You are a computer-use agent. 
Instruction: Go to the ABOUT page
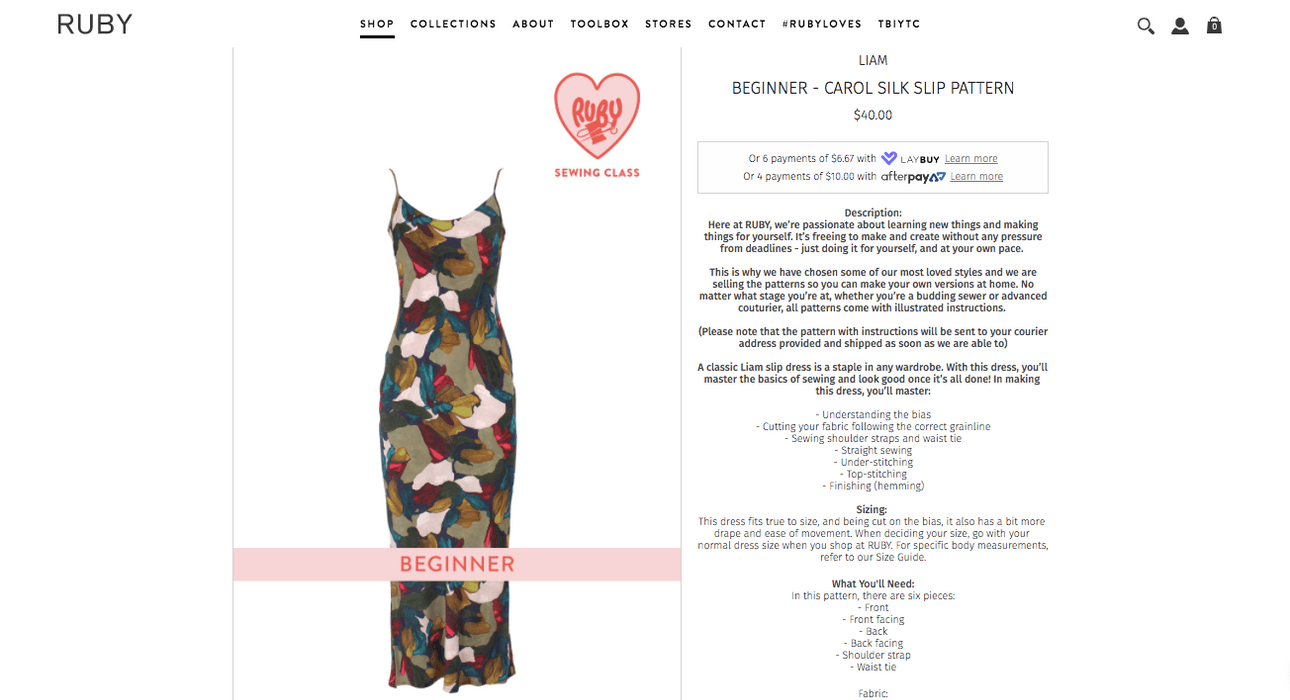(x=533, y=24)
